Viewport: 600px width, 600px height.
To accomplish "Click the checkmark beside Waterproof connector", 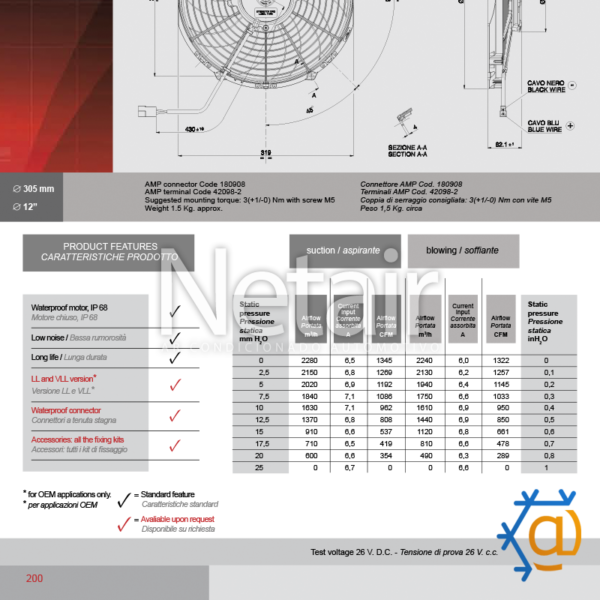I will pyautogui.click(x=175, y=415).
